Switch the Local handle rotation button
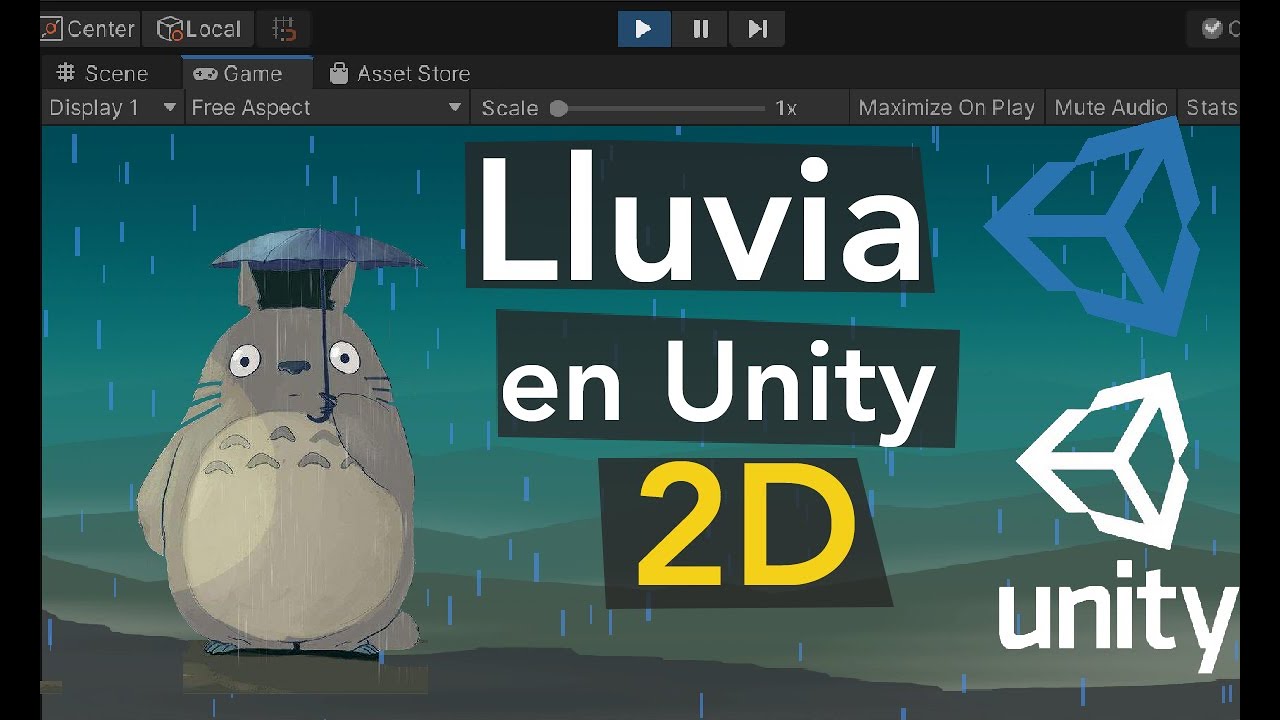The image size is (1280, 720). pyautogui.click(x=198, y=29)
